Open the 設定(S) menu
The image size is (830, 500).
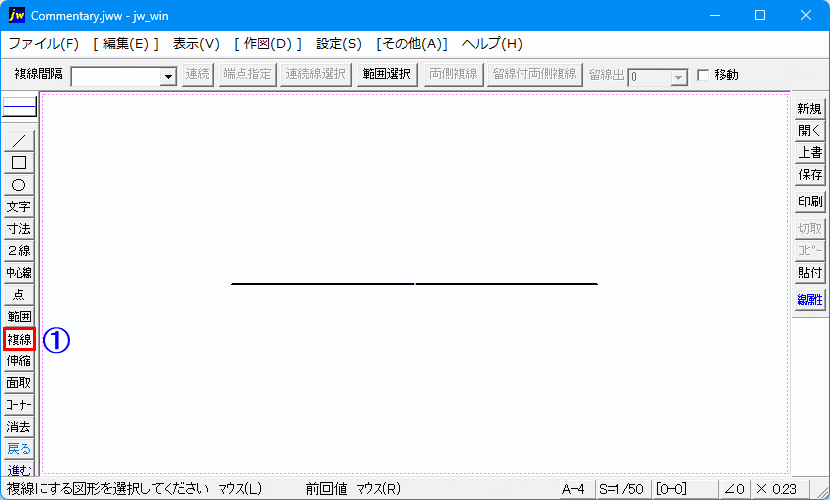(x=339, y=43)
